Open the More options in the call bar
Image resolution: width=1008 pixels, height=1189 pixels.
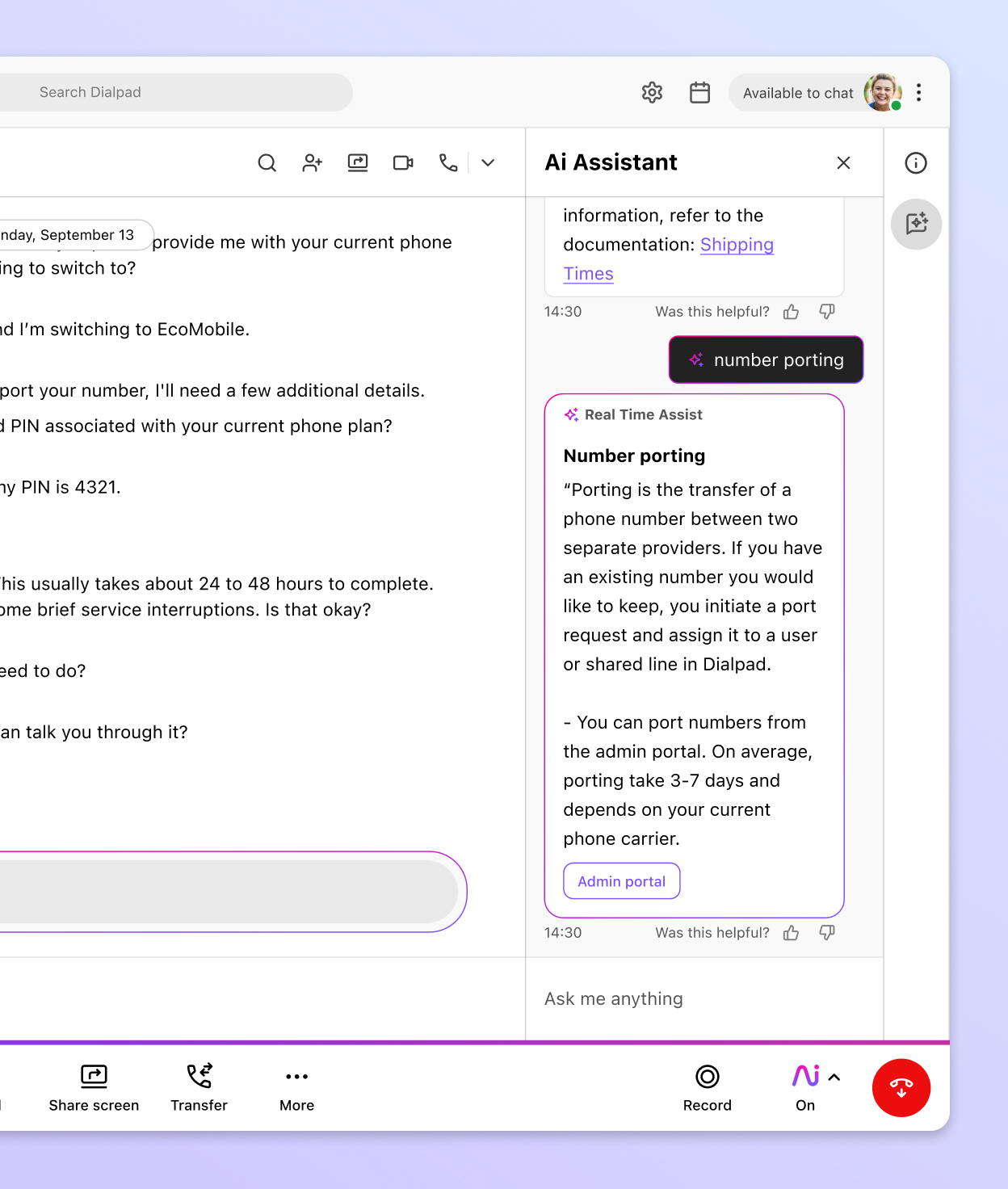coord(296,1077)
